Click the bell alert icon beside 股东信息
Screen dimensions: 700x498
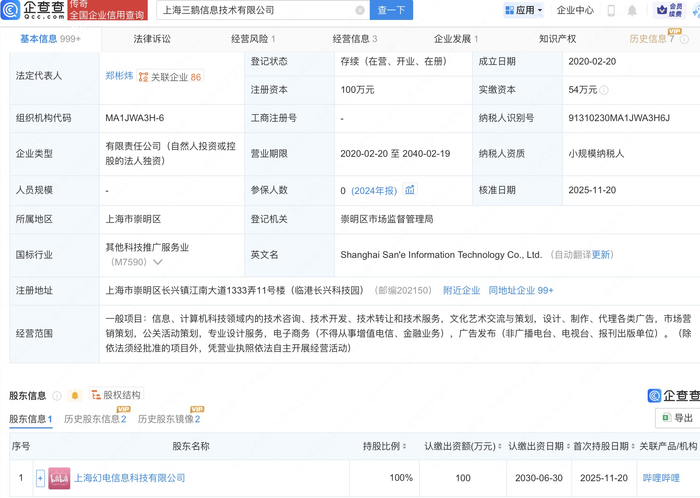point(73,395)
